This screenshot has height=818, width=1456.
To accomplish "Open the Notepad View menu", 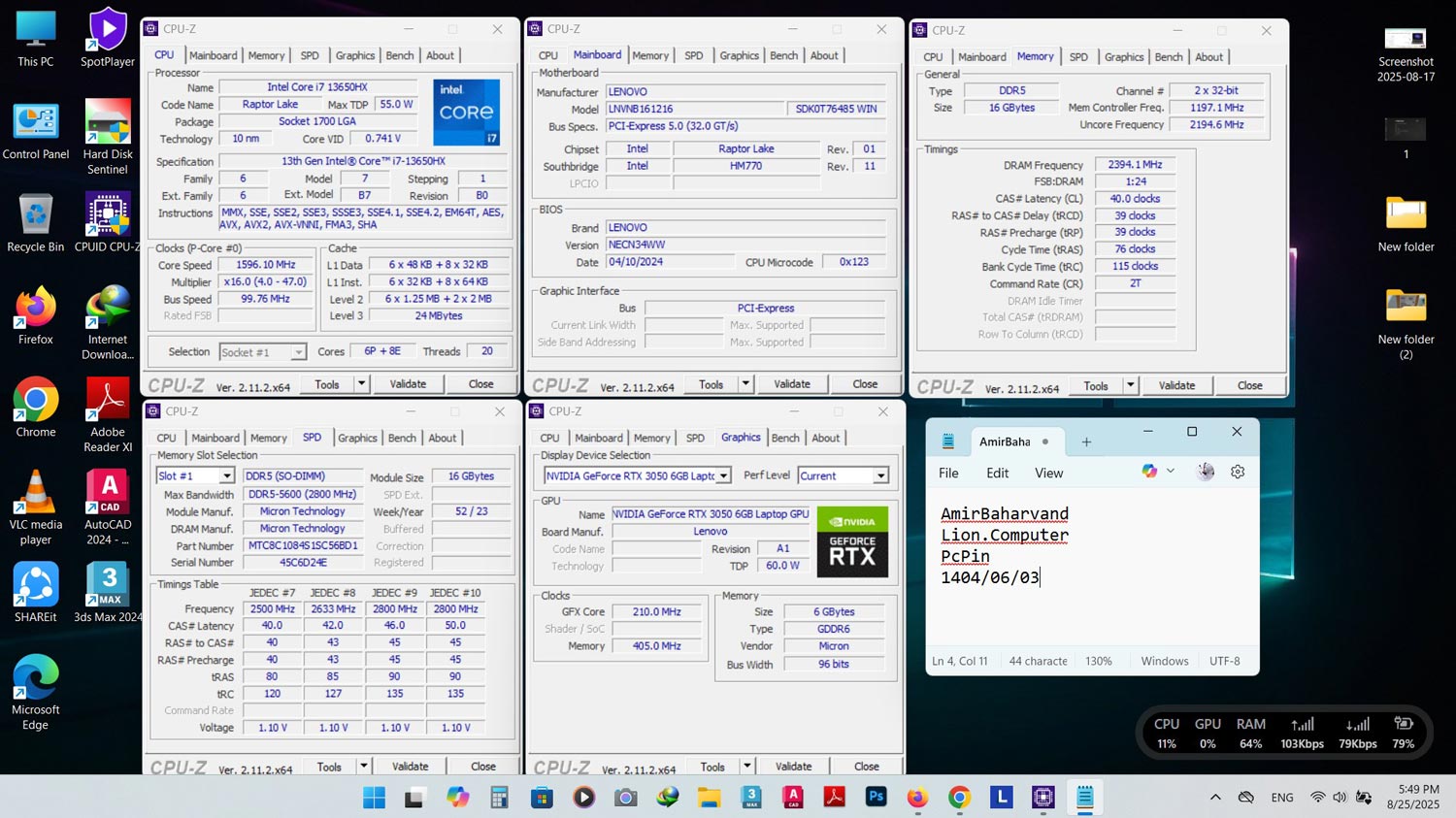I will [x=1048, y=473].
